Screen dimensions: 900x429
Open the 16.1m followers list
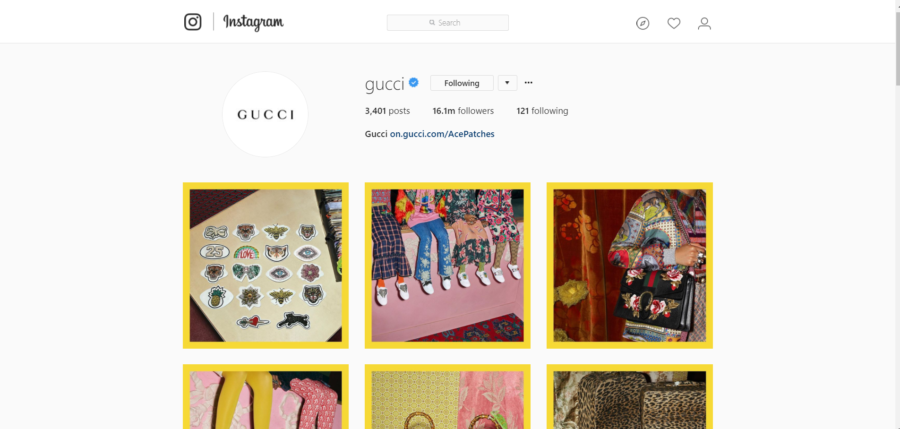(463, 111)
